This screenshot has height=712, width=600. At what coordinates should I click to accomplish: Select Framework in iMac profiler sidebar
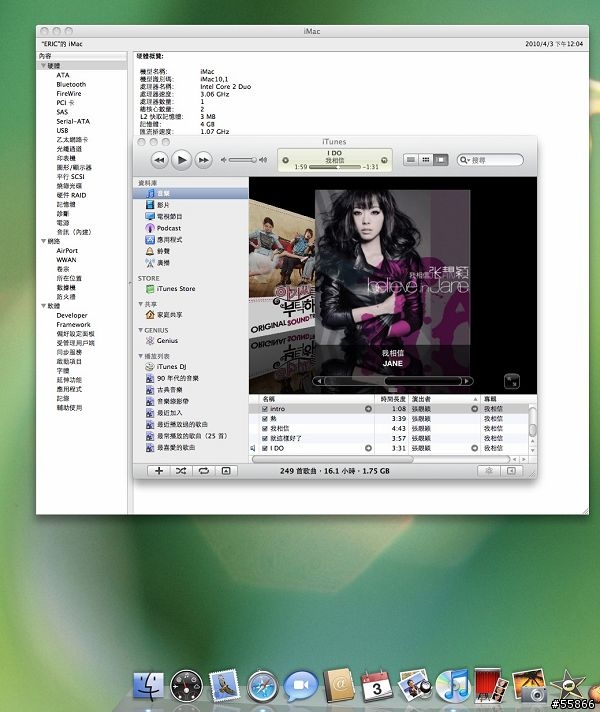click(x=73, y=325)
